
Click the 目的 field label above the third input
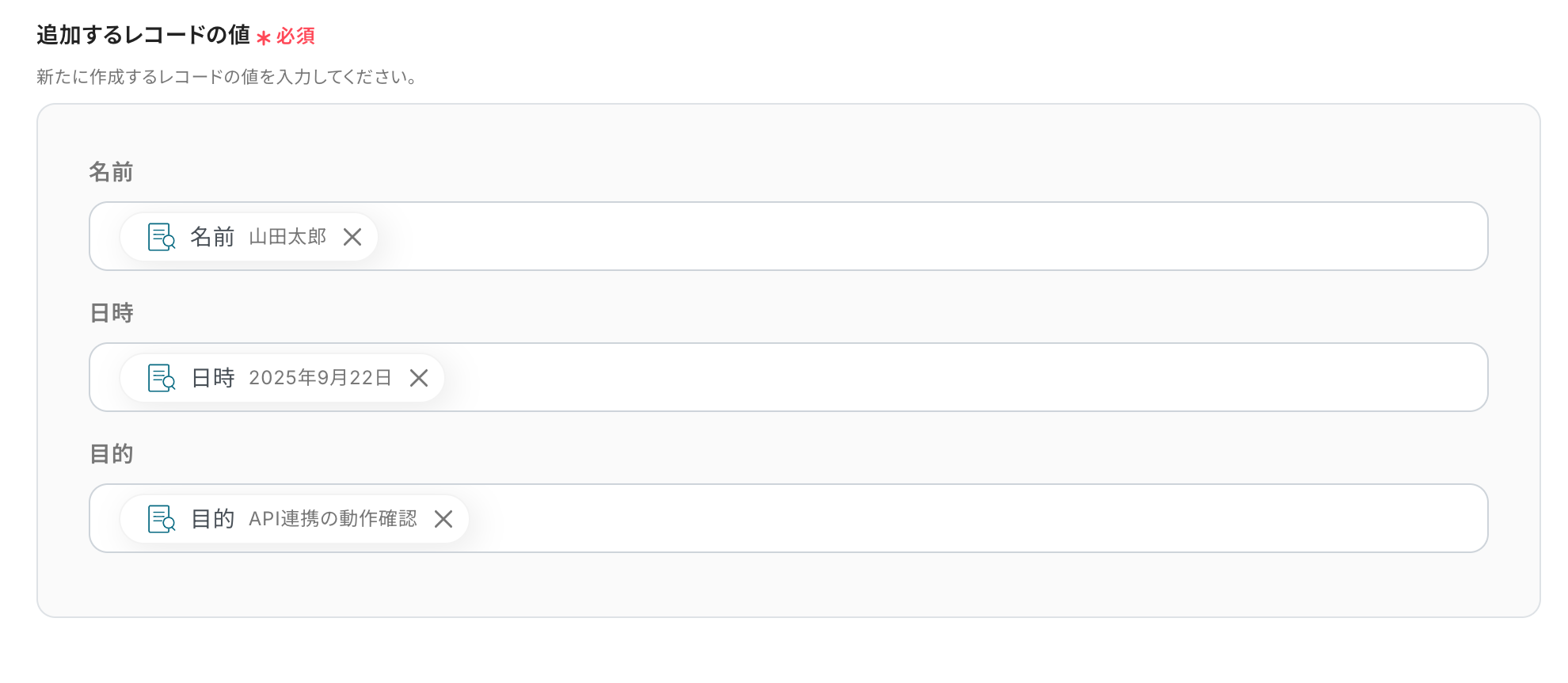pos(111,454)
